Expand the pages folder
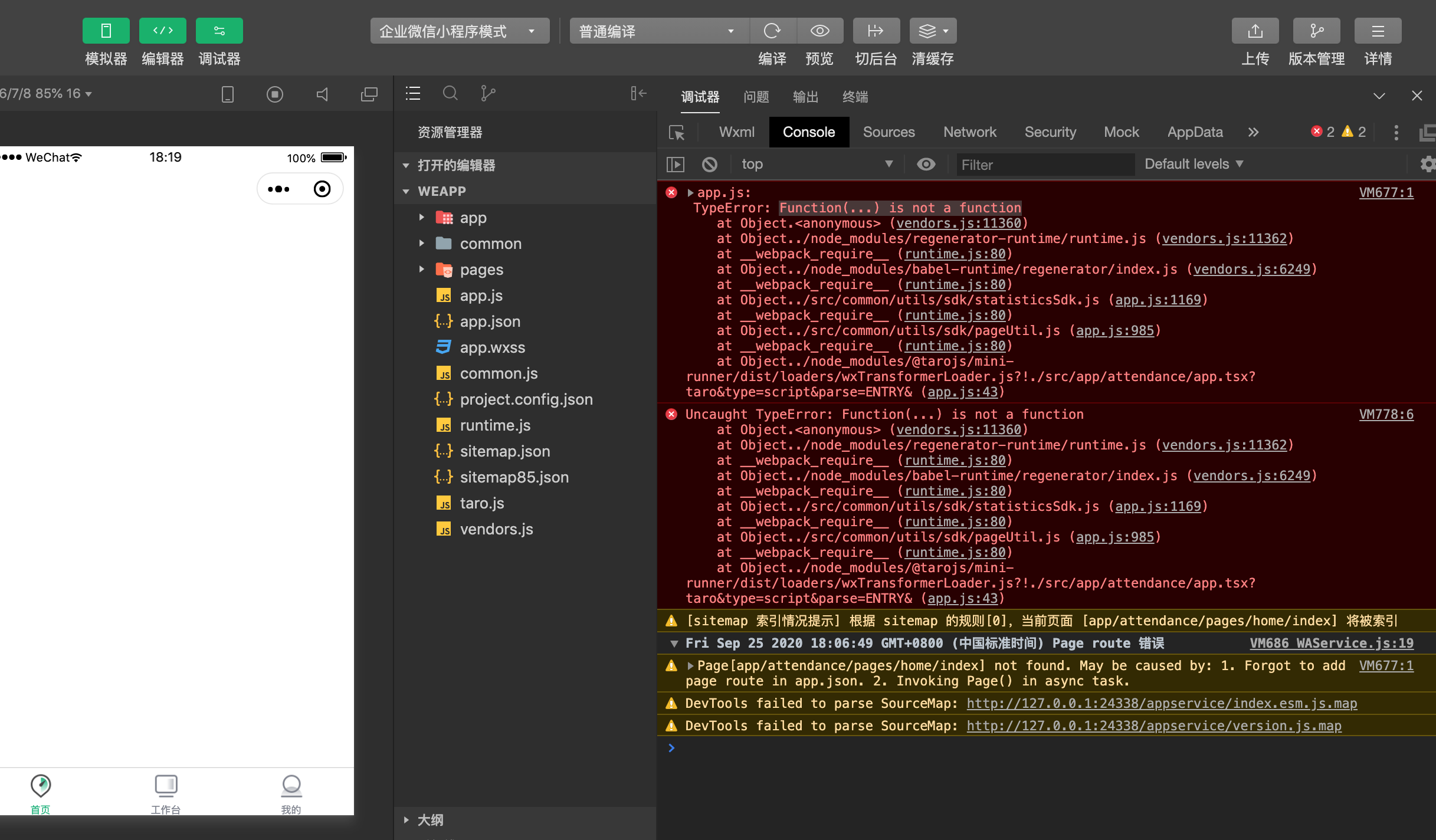 [x=481, y=270]
